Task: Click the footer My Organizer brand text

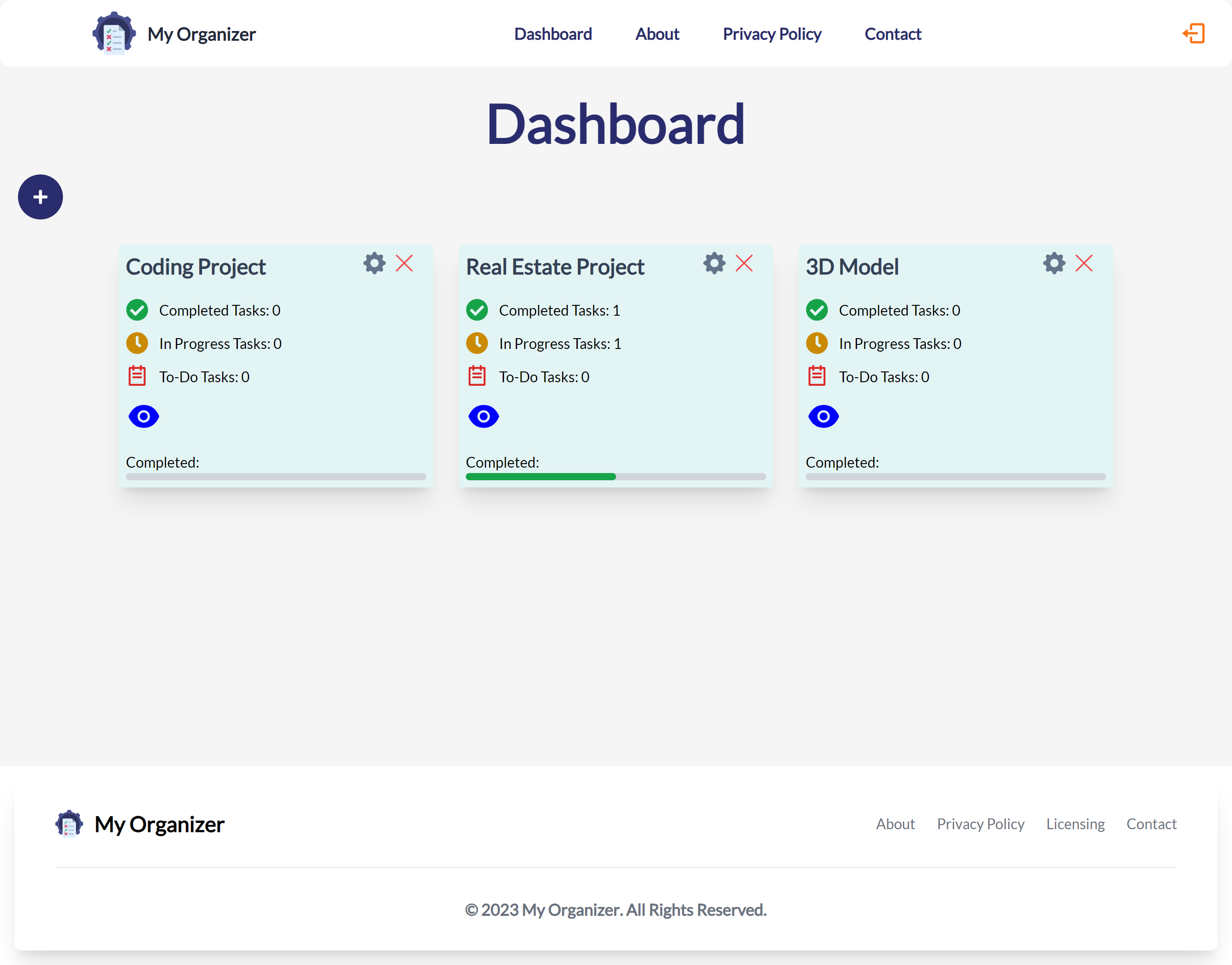Action: 159,824
